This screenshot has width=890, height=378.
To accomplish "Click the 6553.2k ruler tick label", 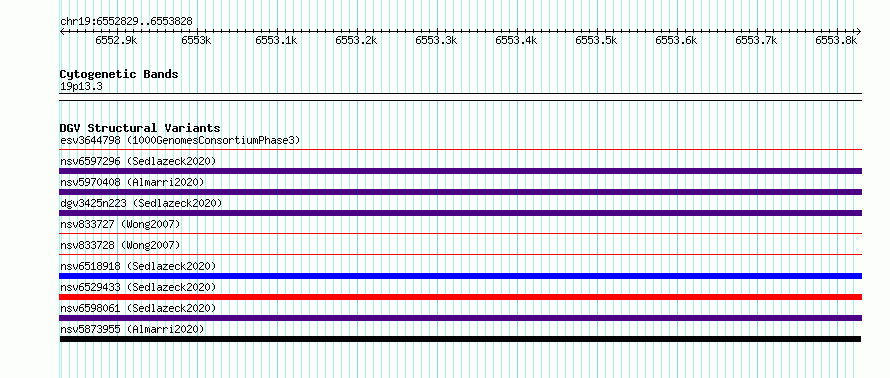I will [356, 40].
